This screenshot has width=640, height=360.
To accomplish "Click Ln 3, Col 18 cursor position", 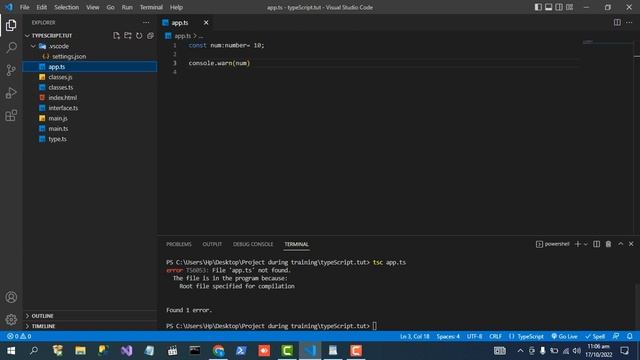I will point(414,336).
